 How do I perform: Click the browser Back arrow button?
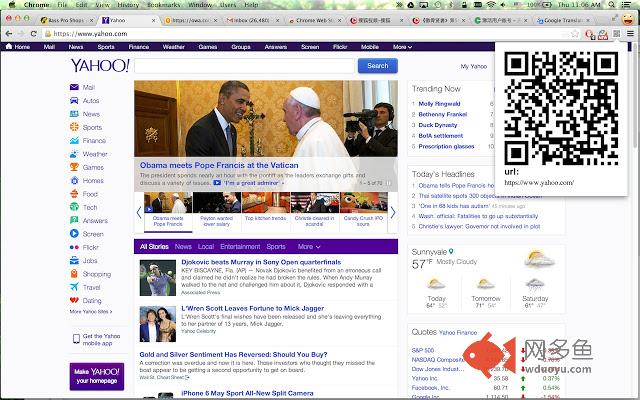tap(9, 33)
